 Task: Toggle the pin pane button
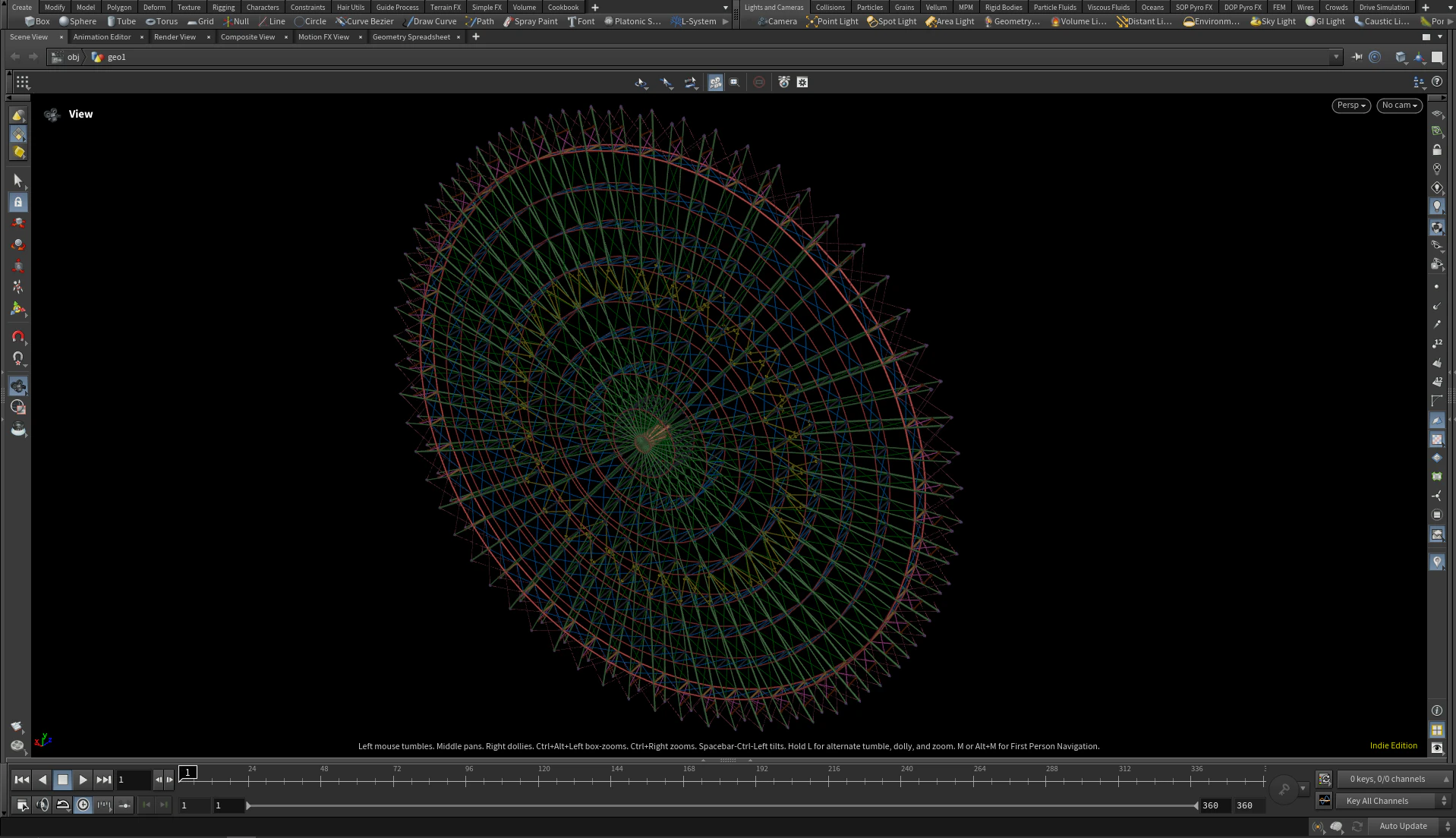1357,57
